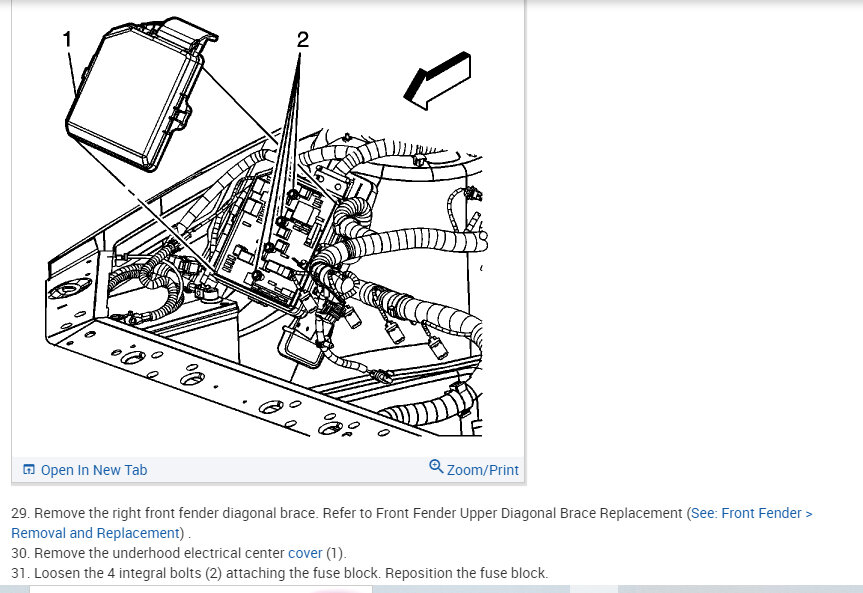The image size is (863, 593).
Task: Click step 31 text about loosening integral bolts
Action: click(280, 573)
